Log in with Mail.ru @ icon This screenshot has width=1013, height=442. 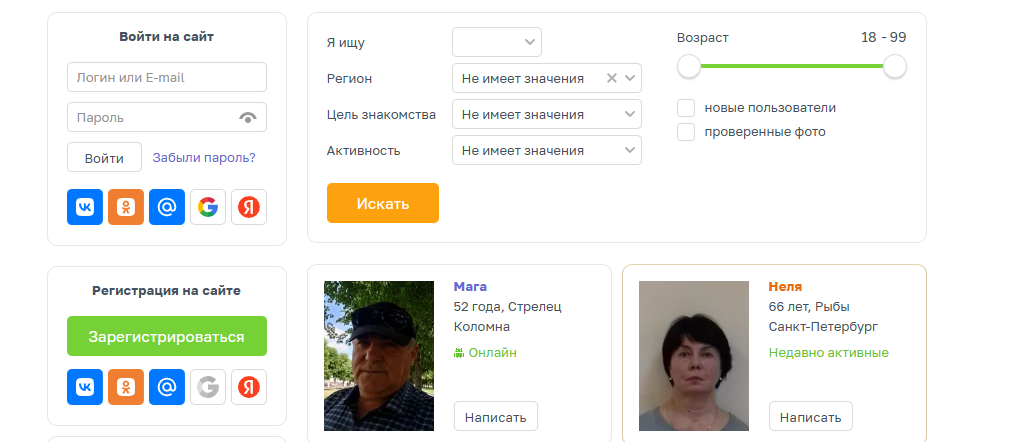(x=167, y=207)
